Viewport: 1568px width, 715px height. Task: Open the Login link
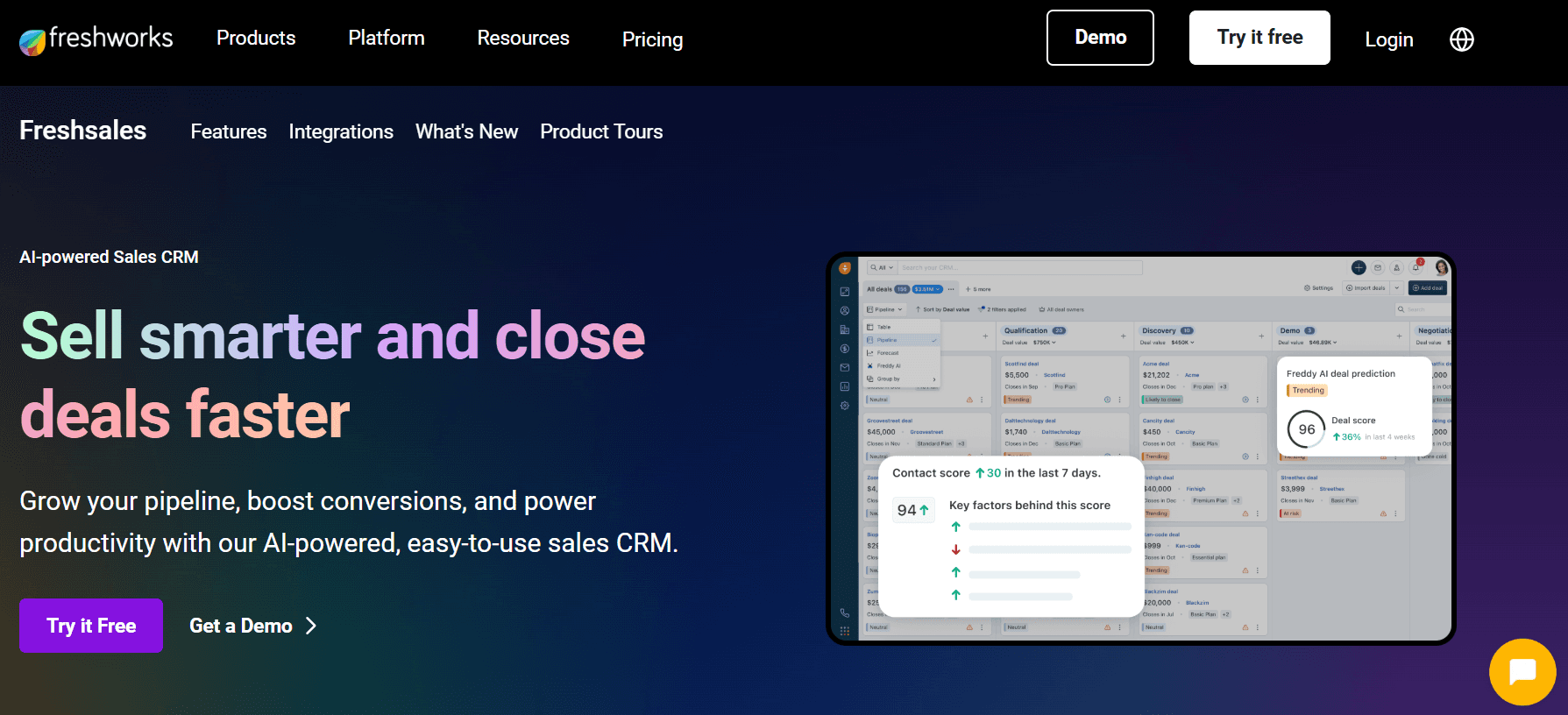tap(1389, 39)
